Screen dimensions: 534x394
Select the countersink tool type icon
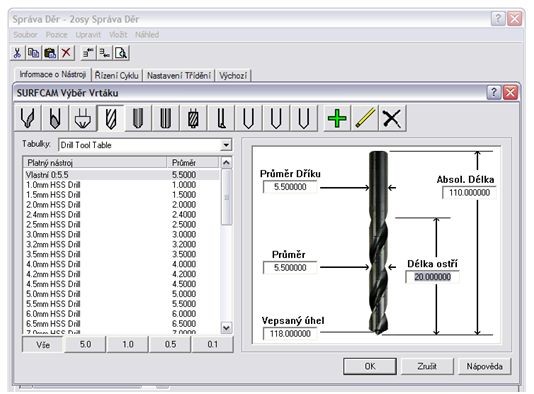[83, 119]
